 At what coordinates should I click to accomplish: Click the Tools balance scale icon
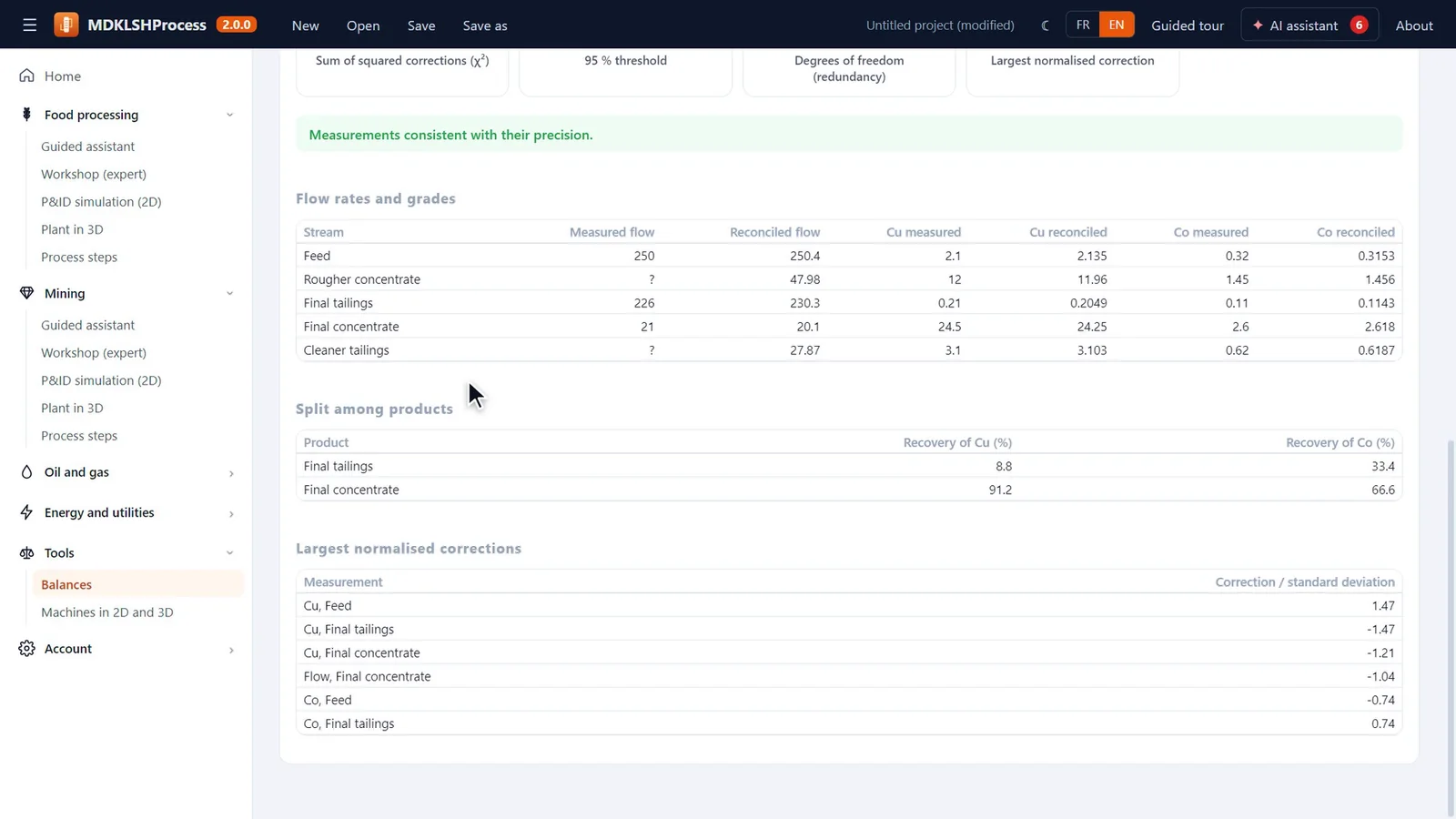click(x=26, y=552)
